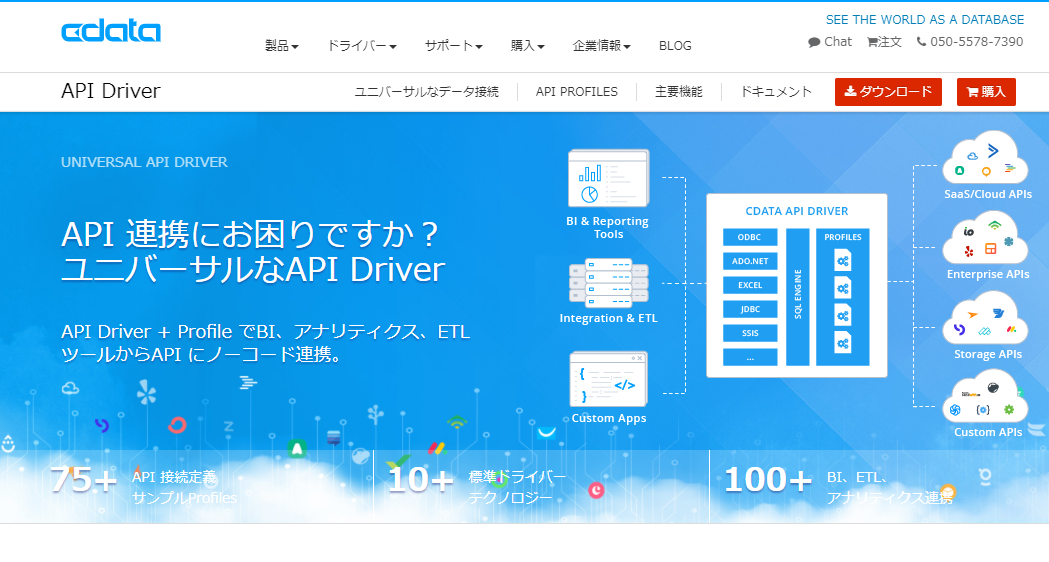Click the red swirl logo in the hero
This screenshot has width=1049, height=562.
click(177, 425)
